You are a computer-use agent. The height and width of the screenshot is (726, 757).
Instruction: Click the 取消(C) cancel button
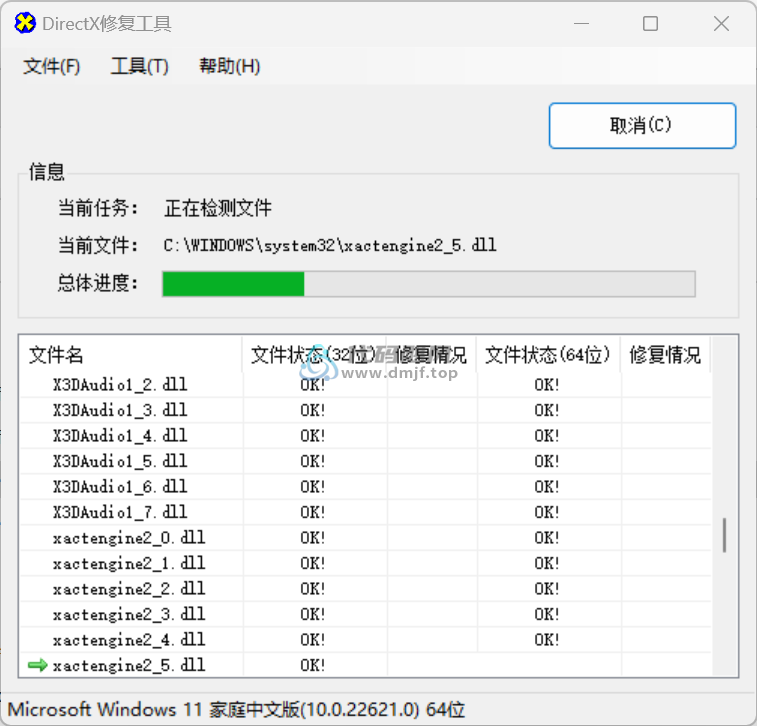(x=642, y=126)
